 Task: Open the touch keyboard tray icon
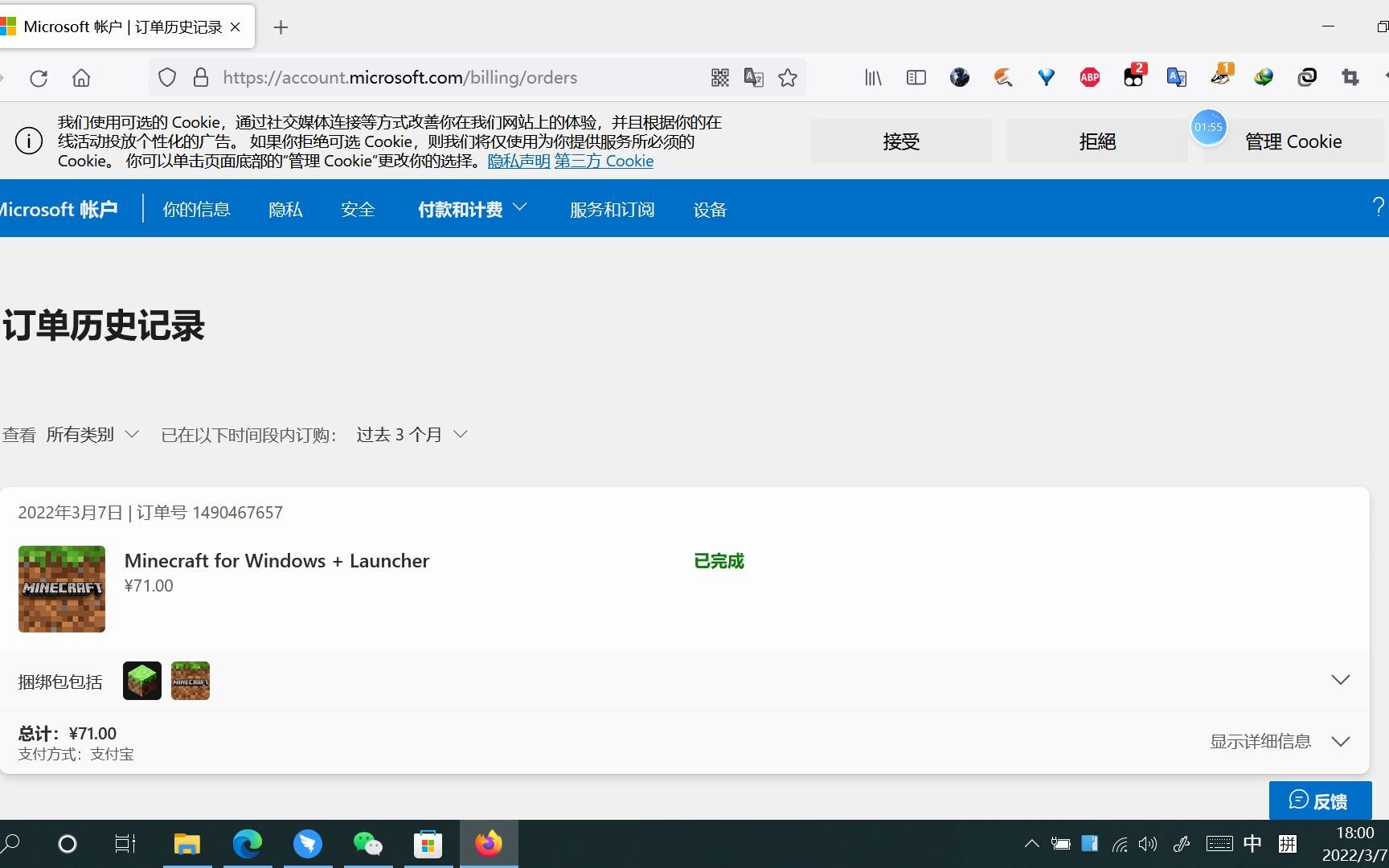tap(1219, 844)
